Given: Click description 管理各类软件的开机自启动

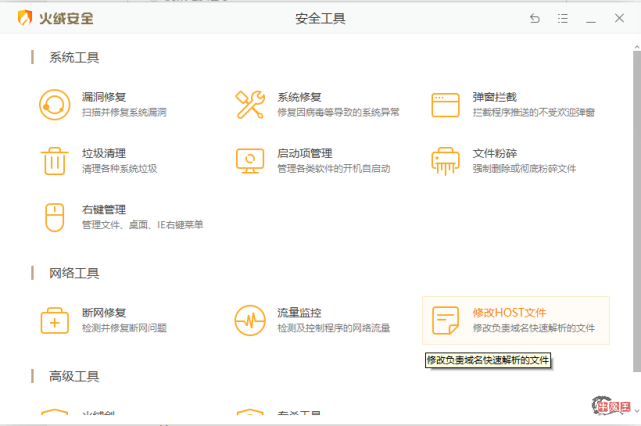Looking at the screenshot, I should 334,169.
